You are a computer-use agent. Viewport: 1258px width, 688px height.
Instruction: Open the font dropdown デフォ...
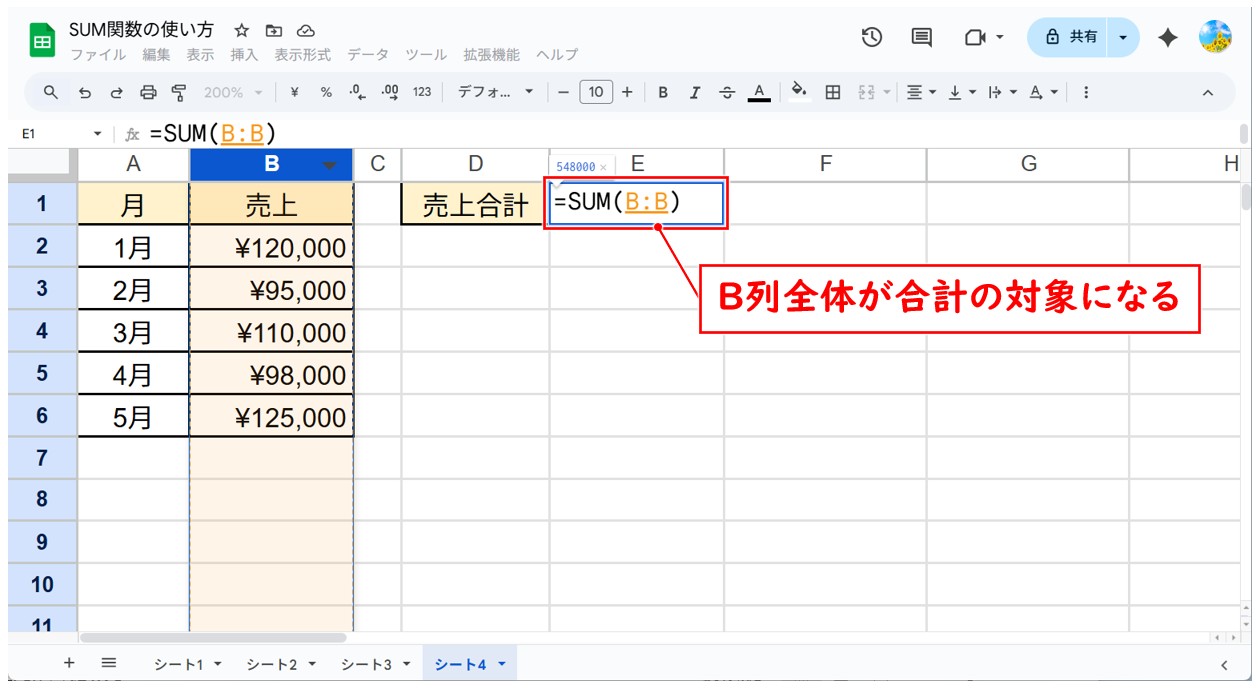click(496, 92)
